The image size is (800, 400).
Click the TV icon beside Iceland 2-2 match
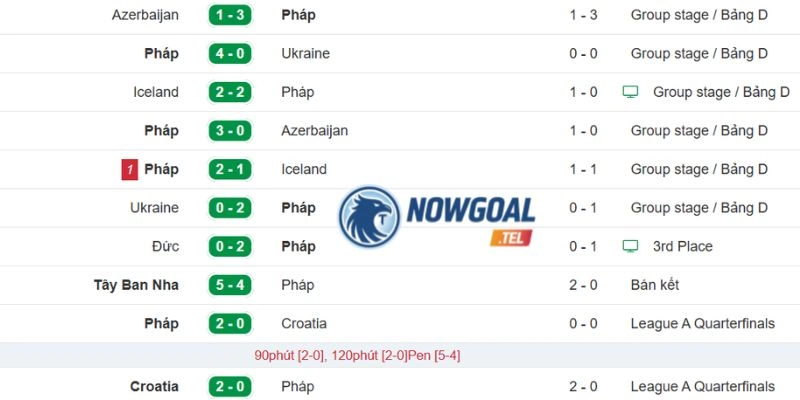coord(630,92)
